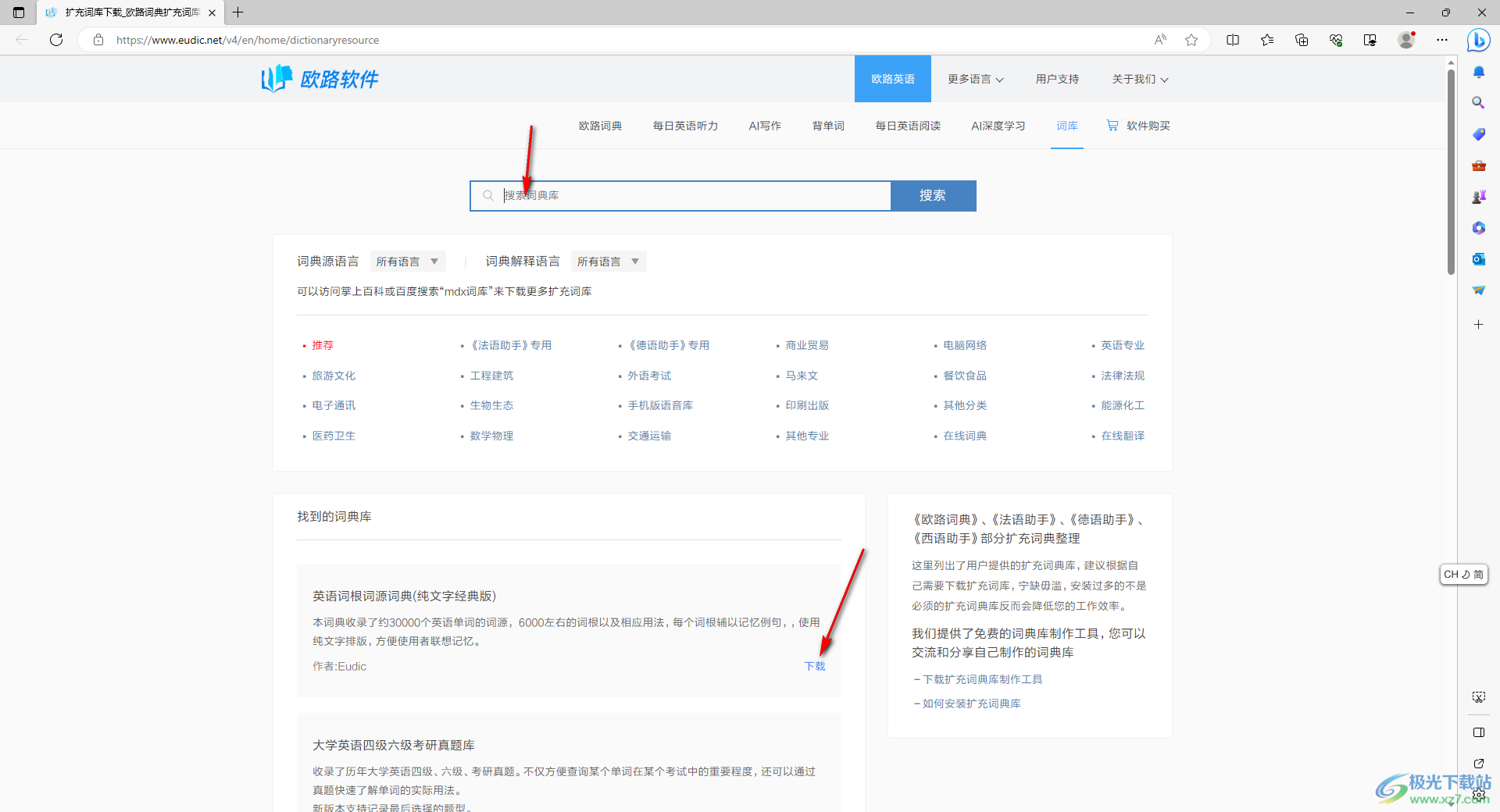
Task: Open the sidebar screenshot icon near bottom
Action: coord(1479,697)
